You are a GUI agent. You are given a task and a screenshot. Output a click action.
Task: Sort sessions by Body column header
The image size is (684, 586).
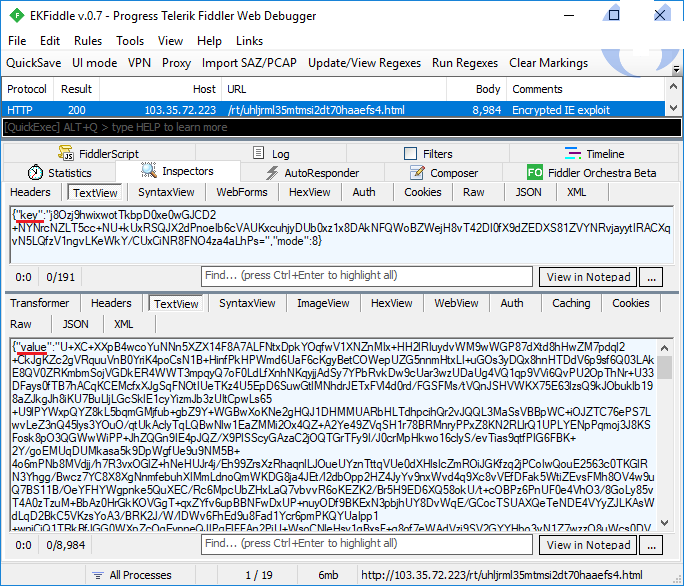pyautogui.click(x=476, y=89)
